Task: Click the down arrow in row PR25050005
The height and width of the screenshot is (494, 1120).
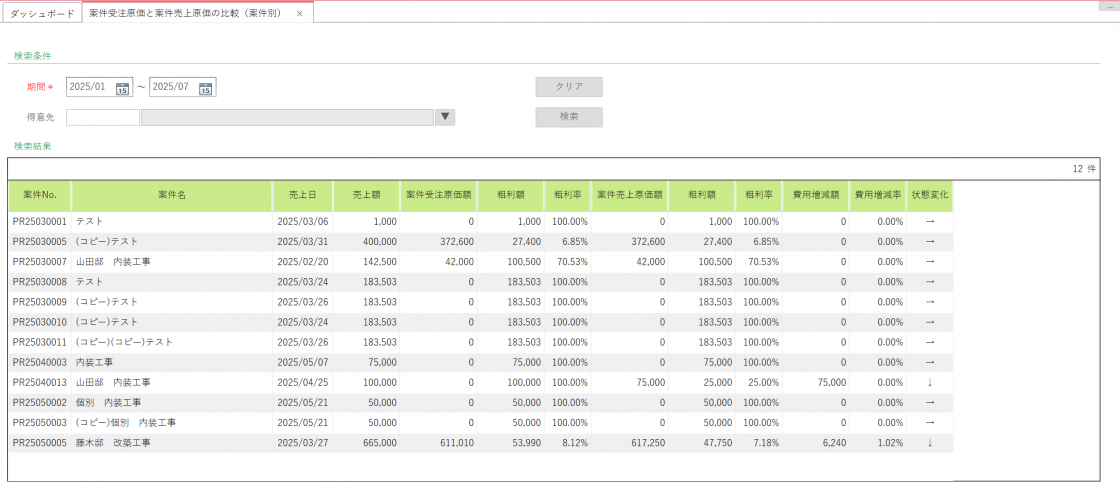Action: click(930, 442)
